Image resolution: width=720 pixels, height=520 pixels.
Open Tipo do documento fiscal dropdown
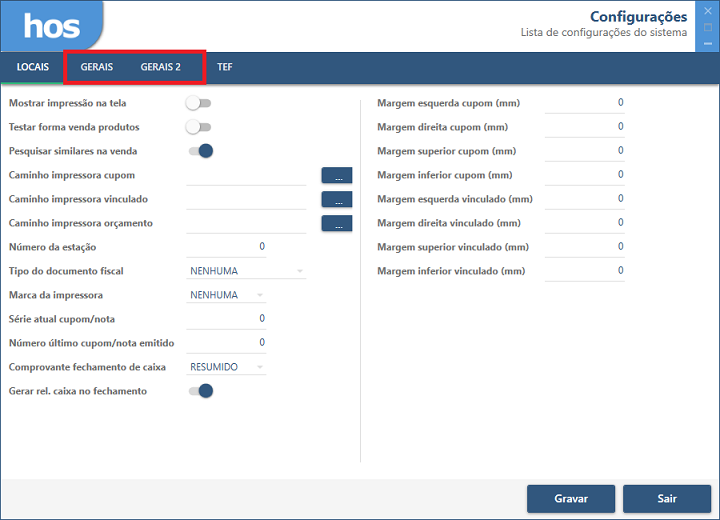tap(246, 271)
